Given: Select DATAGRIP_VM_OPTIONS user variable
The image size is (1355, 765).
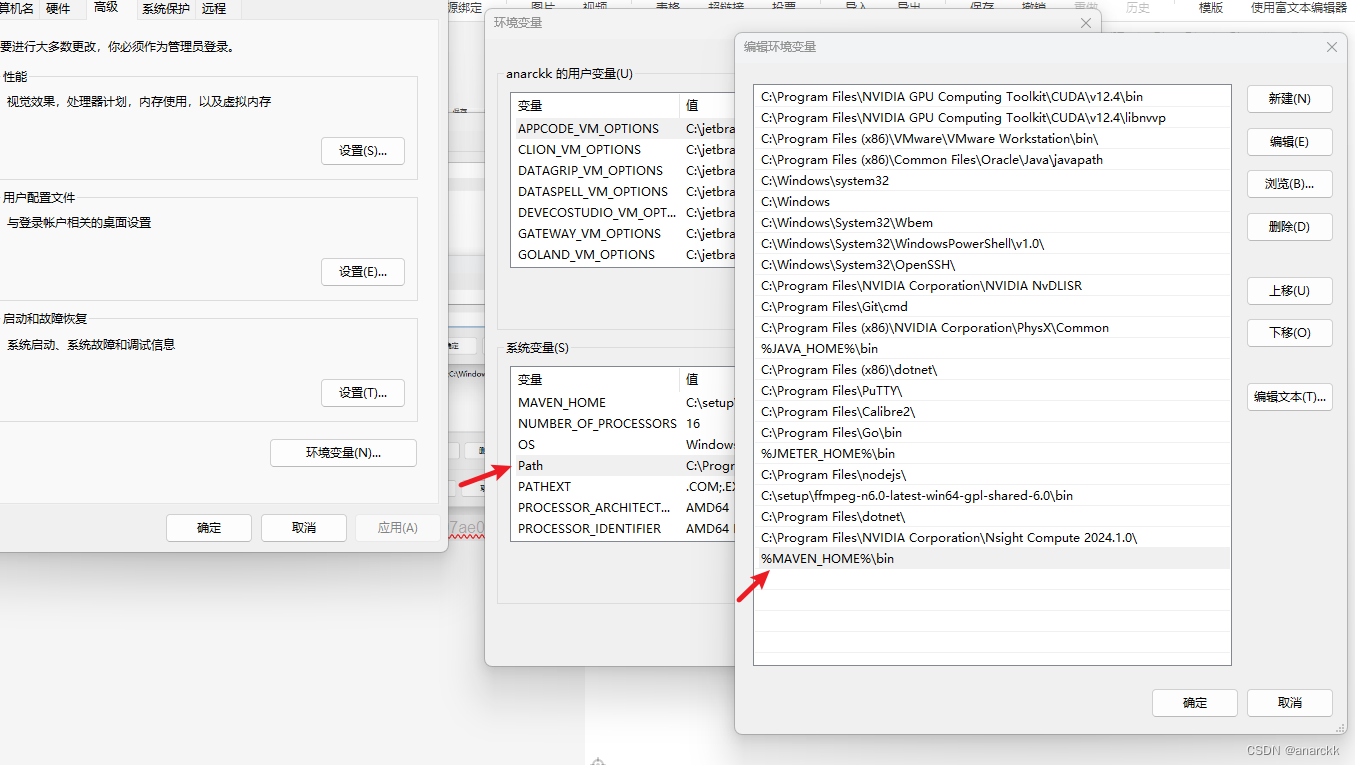Looking at the screenshot, I should click(623, 171).
